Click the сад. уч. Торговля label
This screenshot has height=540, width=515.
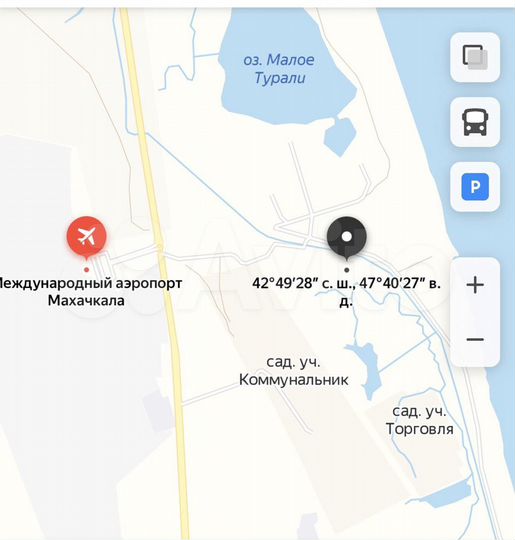click(419, 420)
